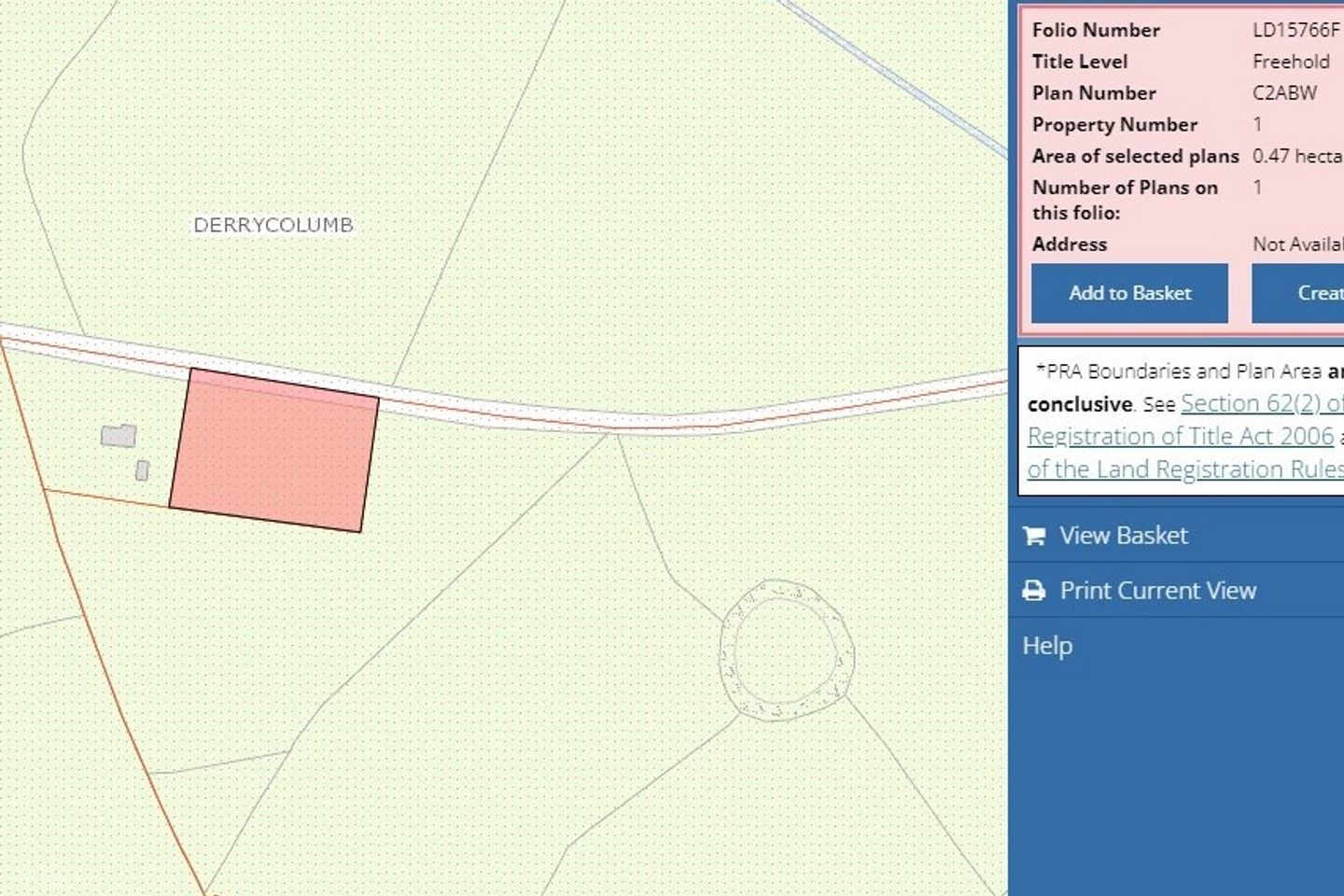Click the plan number value C2ABW

click(1284, 93)
